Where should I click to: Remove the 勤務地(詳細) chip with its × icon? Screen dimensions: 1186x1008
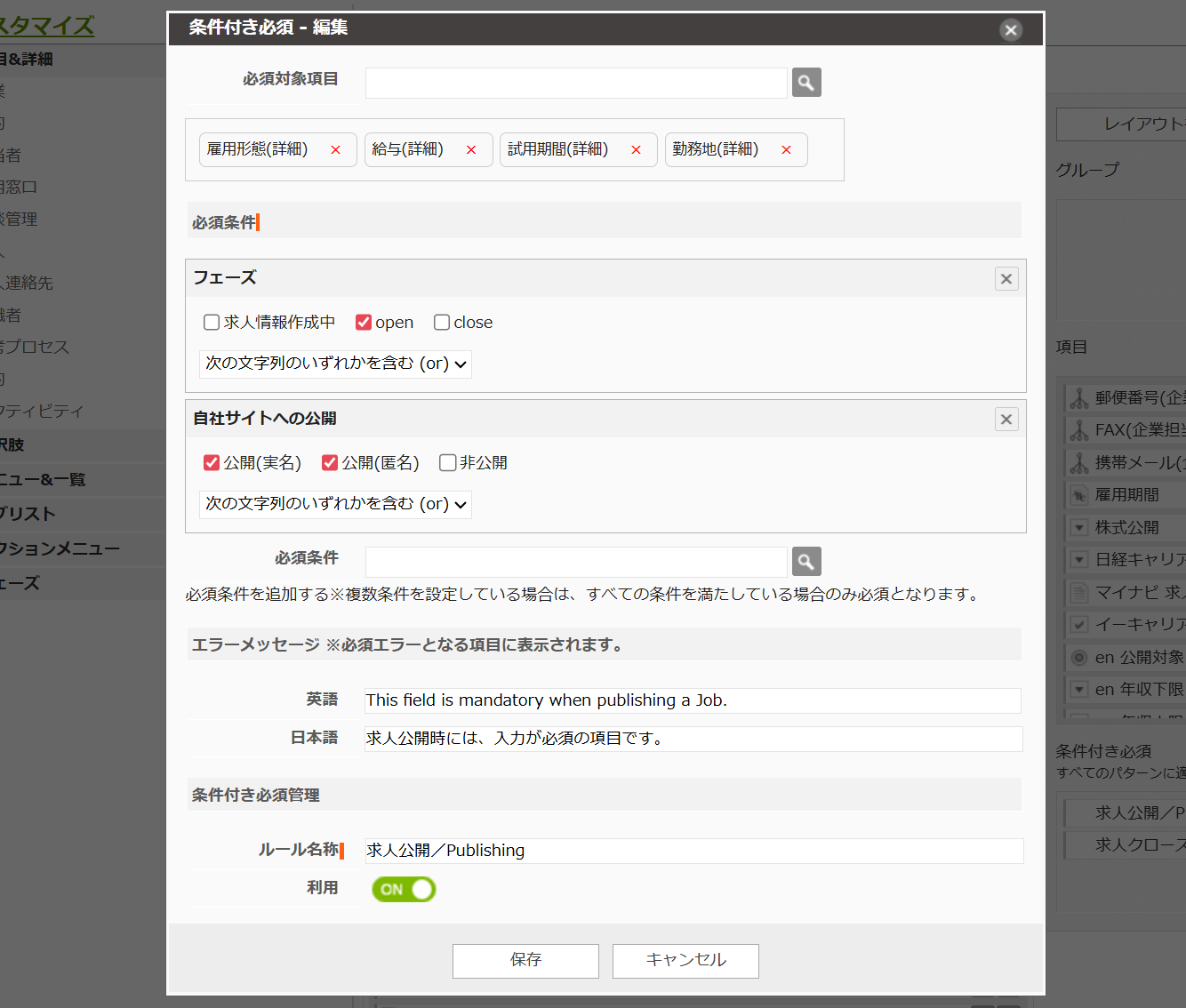point(785,149)
